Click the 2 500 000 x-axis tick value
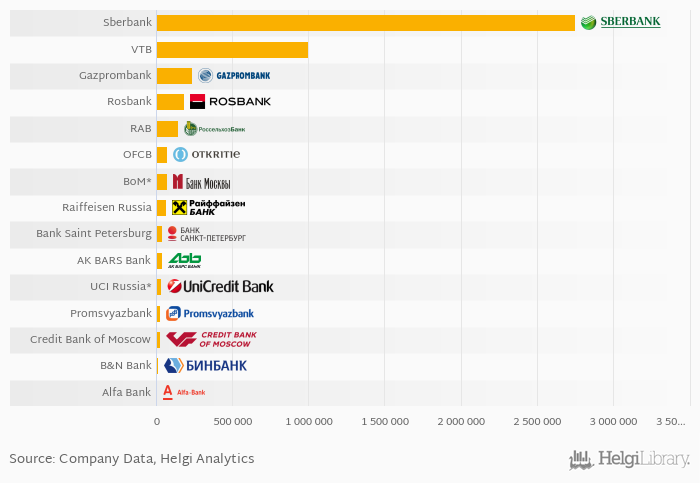Screen dimensions: 700x483 tap(538, 421)
